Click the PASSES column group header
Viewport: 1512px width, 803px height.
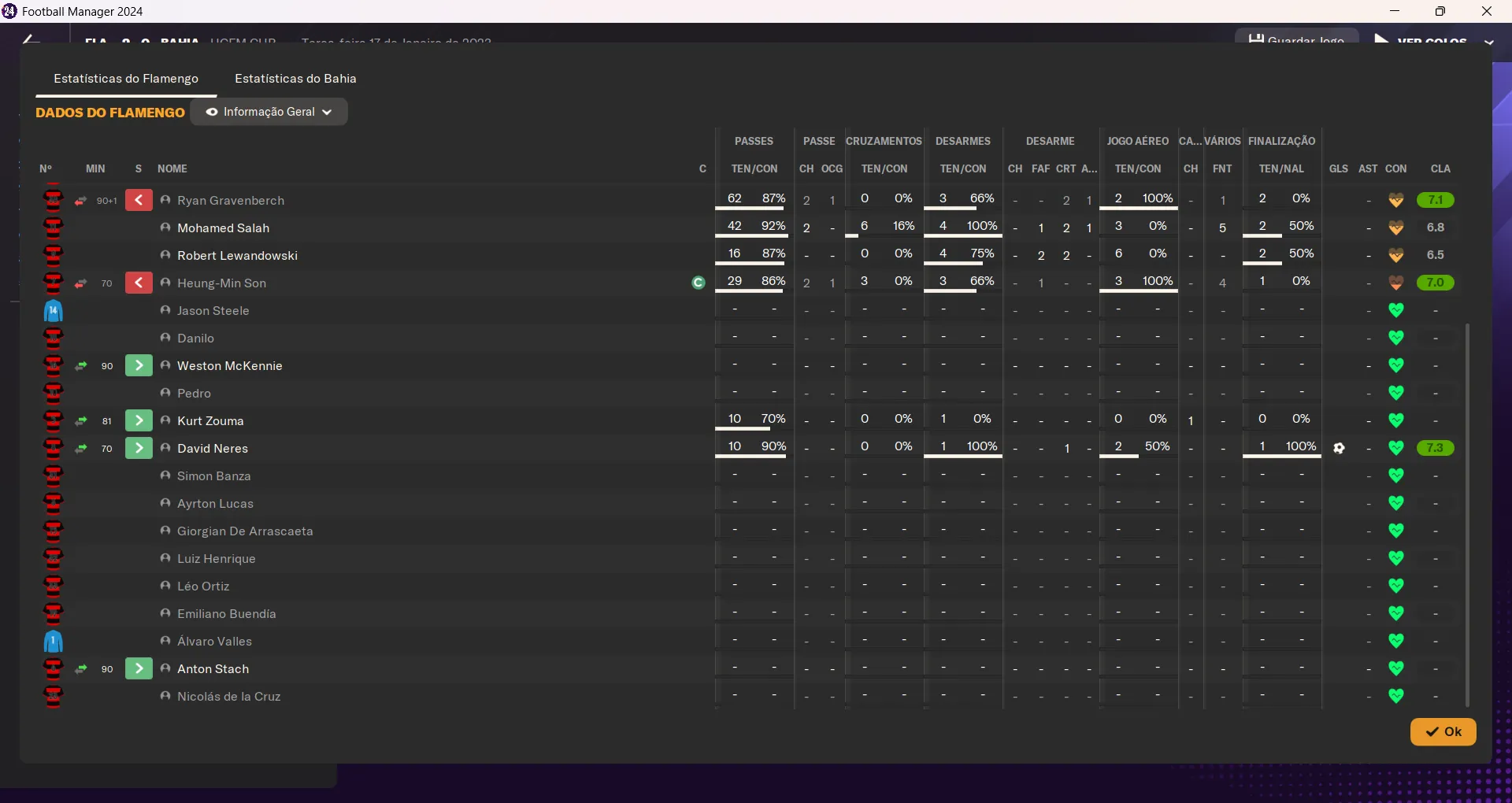click(754, 141)
